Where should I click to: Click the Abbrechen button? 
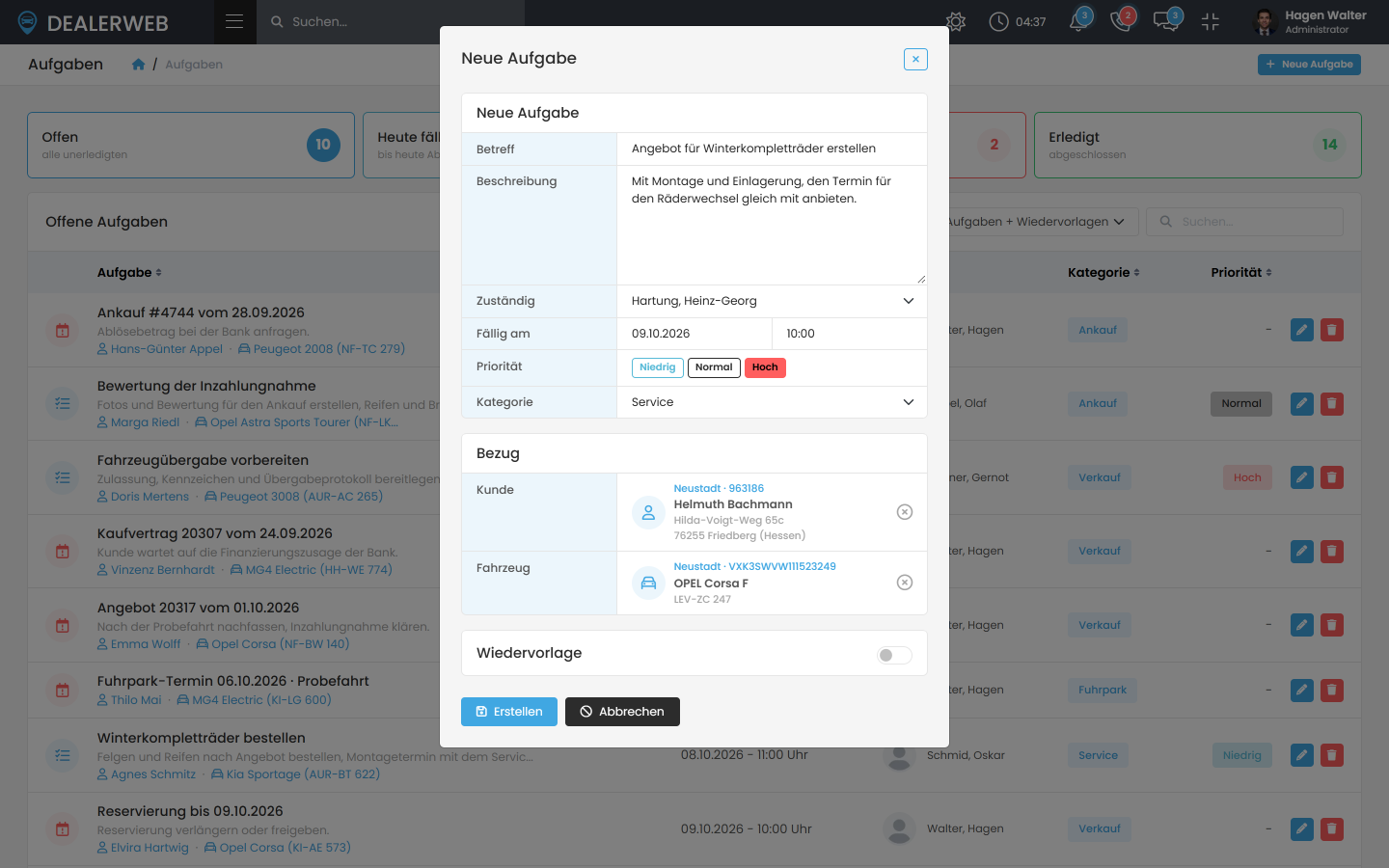[622, 712]
